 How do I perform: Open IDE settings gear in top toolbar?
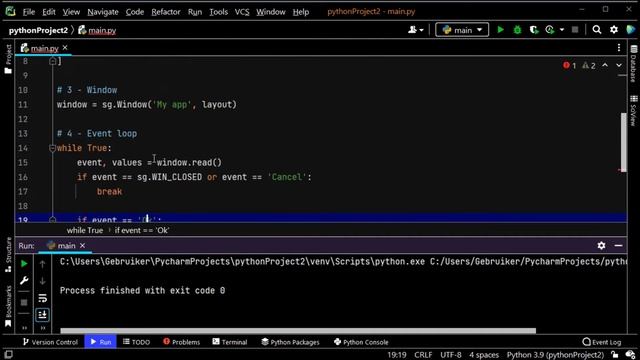(614, 30)
